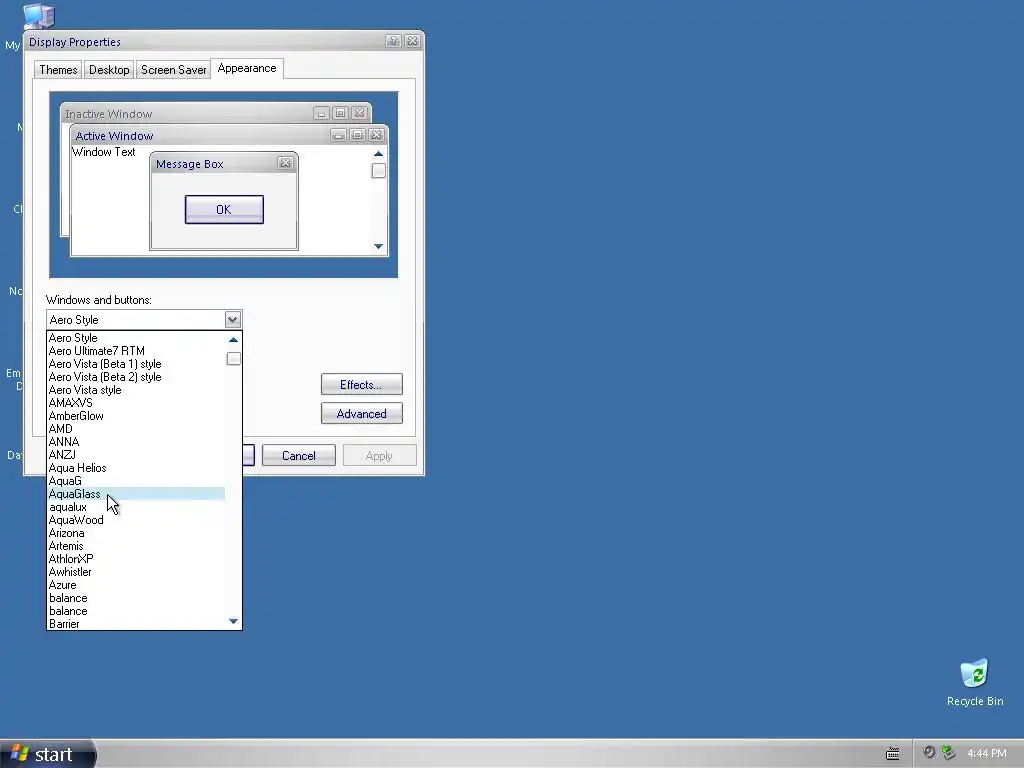This screenshot has width=1024, height=768.
Task: Select Azure style
Action: click(136, 585)
